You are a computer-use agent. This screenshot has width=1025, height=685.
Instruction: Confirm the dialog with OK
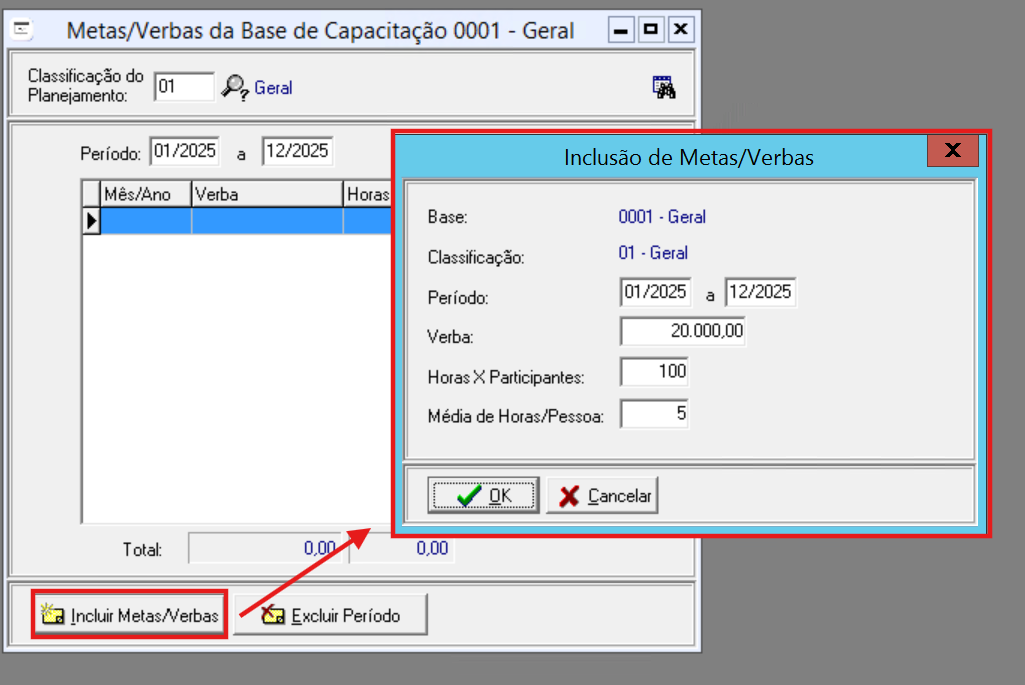click(x=483, y=496)
